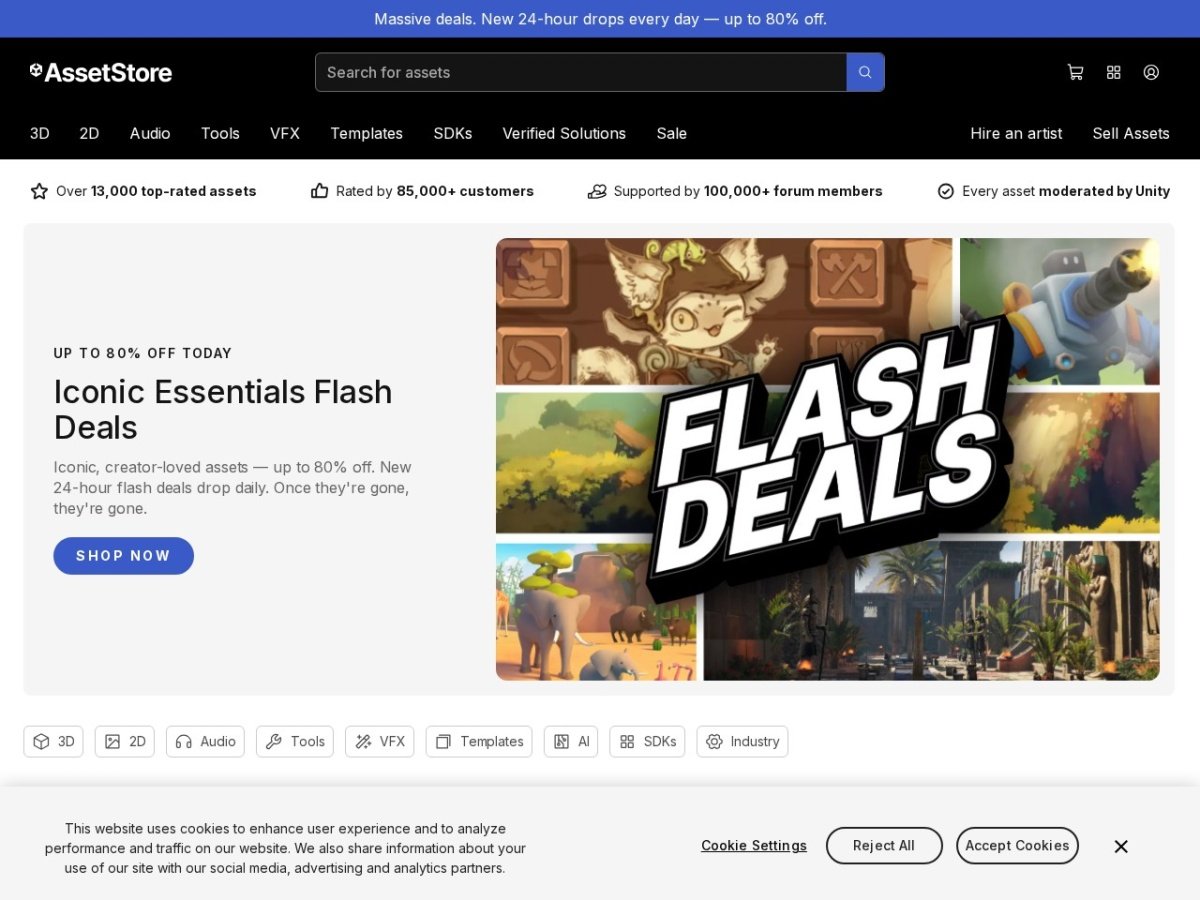1200x900 pixels.
Task: Click Reject All cookies button
Action: [x=884, y=846]
